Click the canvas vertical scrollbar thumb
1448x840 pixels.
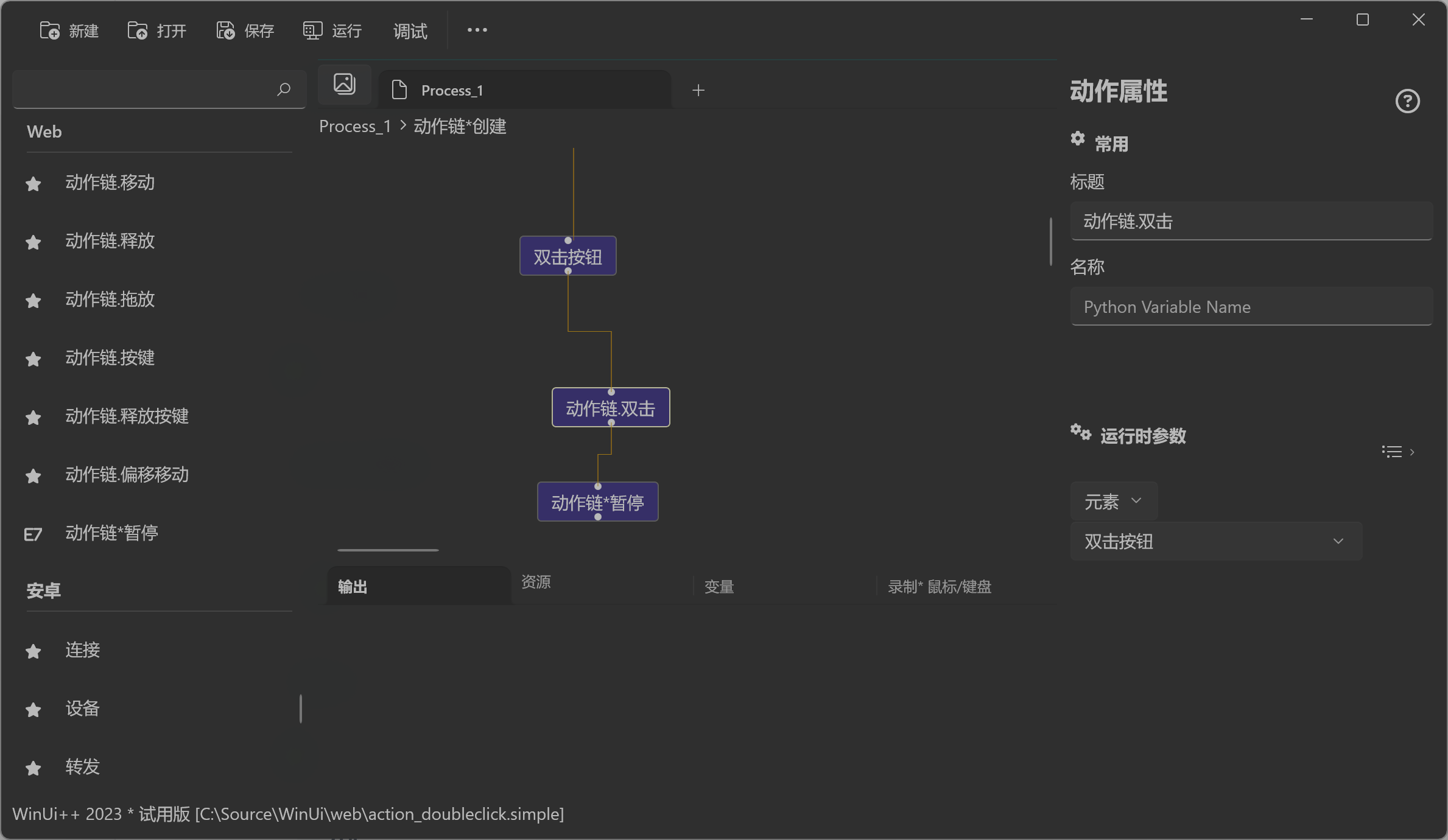[1051, 241]
